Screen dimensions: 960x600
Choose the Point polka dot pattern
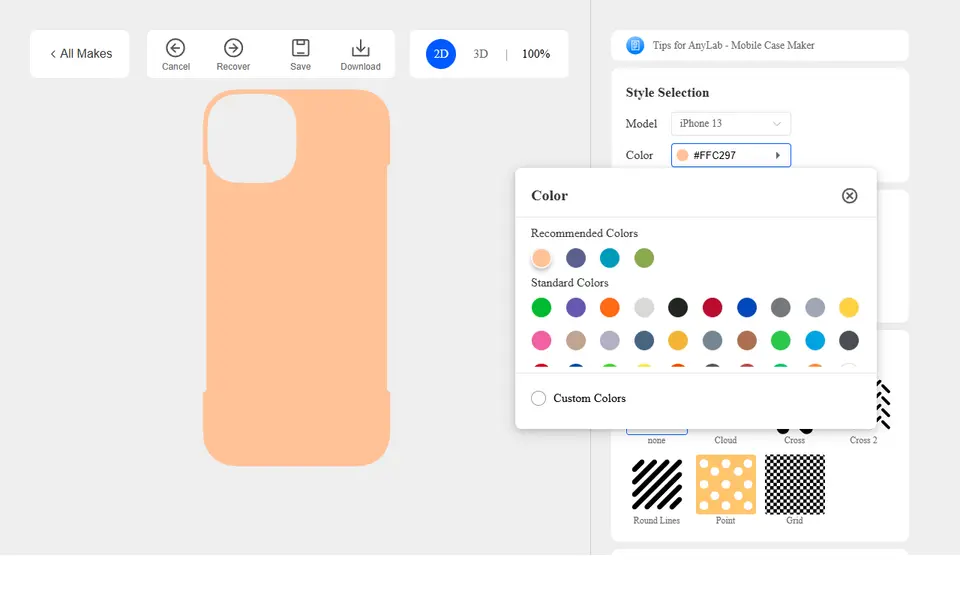[x=726, y=484]
